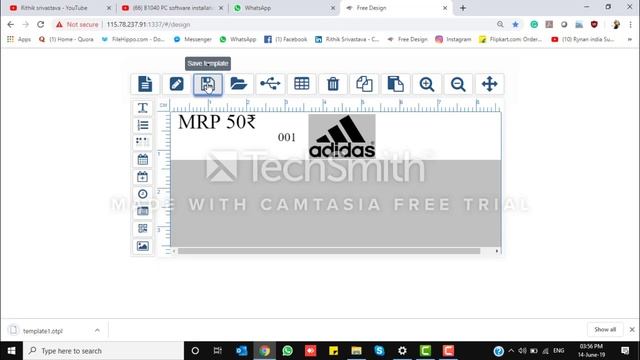The width and height of the screenshot is (640, 360).
Task: Click the 001 counter text on canvas
Action: point(287,137)
